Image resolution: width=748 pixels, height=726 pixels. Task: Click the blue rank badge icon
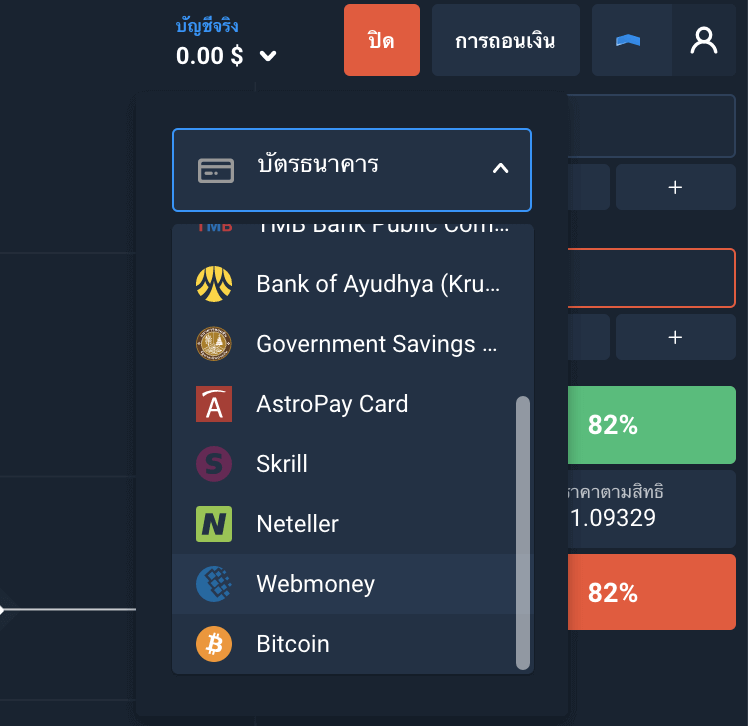tap(628, 41)
